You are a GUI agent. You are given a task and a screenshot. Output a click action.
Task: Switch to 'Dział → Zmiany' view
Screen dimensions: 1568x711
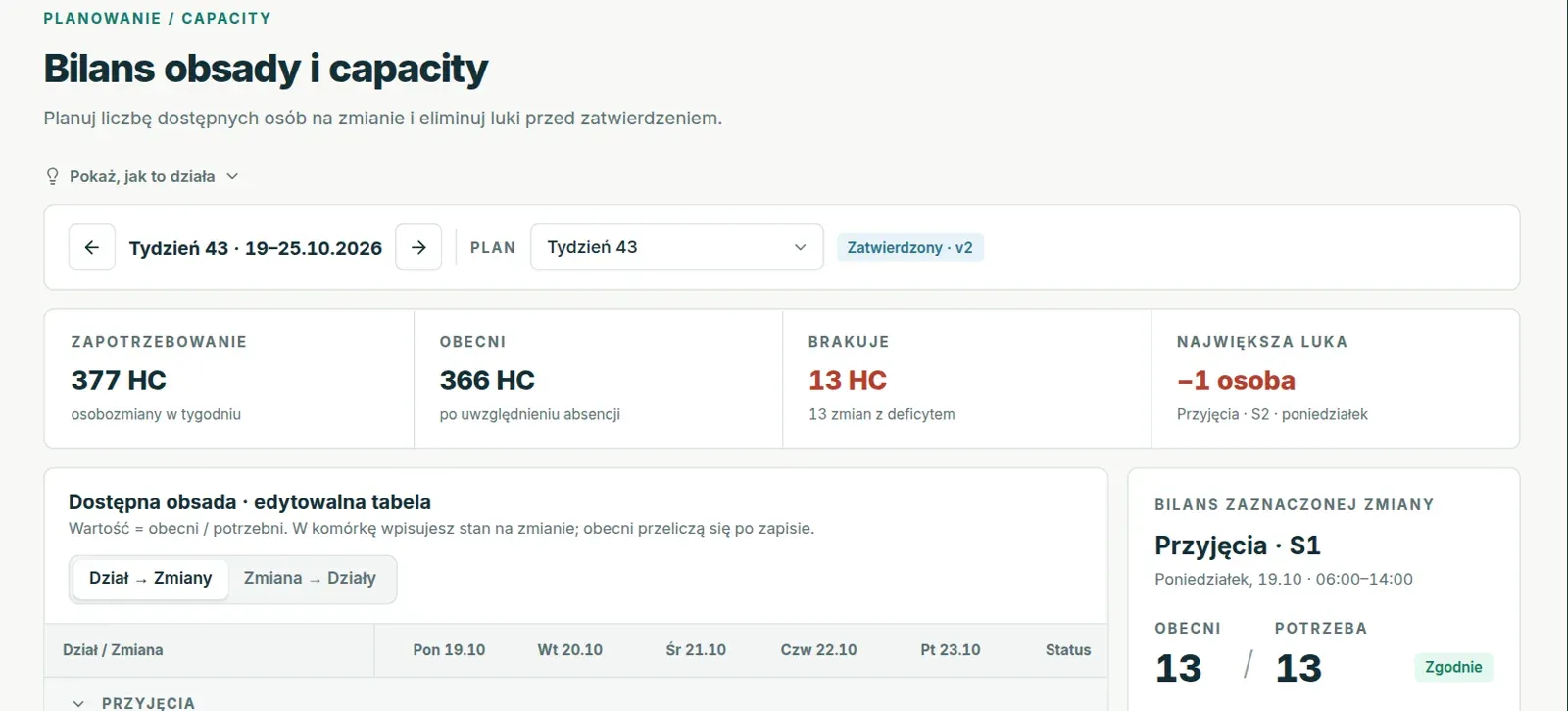150,579
